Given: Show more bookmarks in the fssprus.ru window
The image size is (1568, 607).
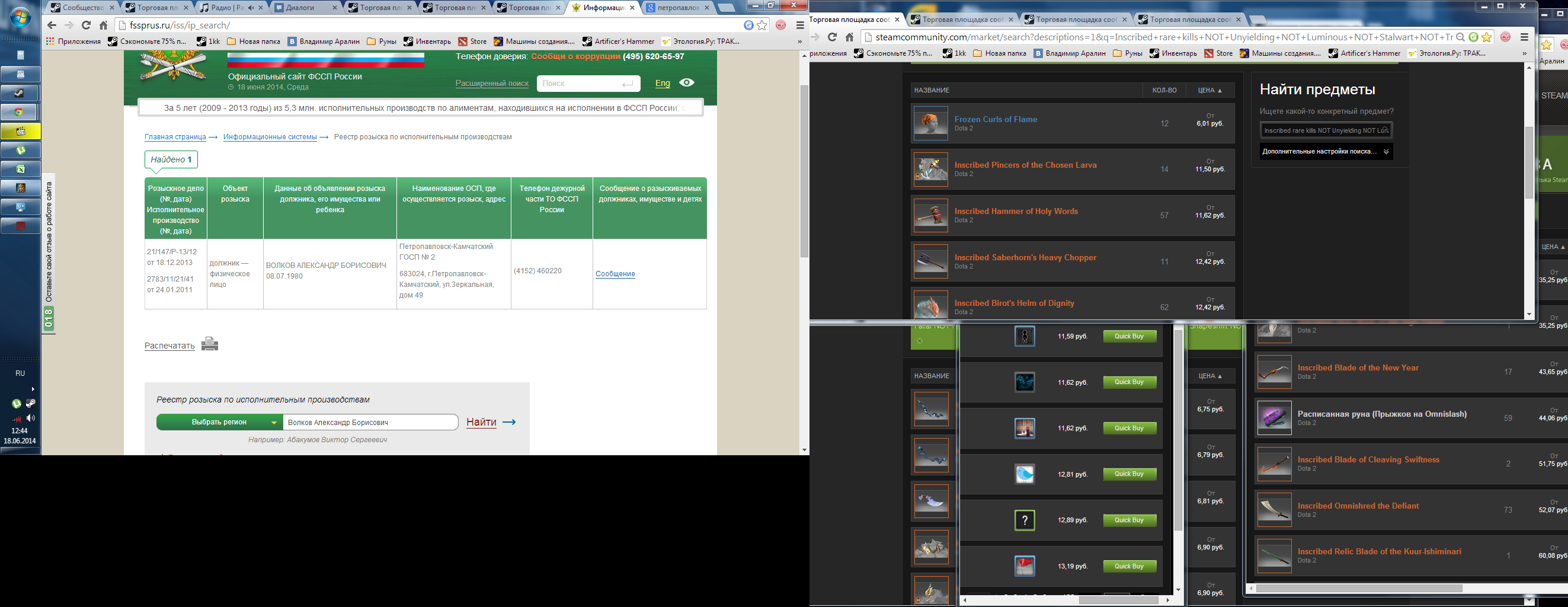Looking at the screenshot, I should pyautogui.click(x=799, y=41).
